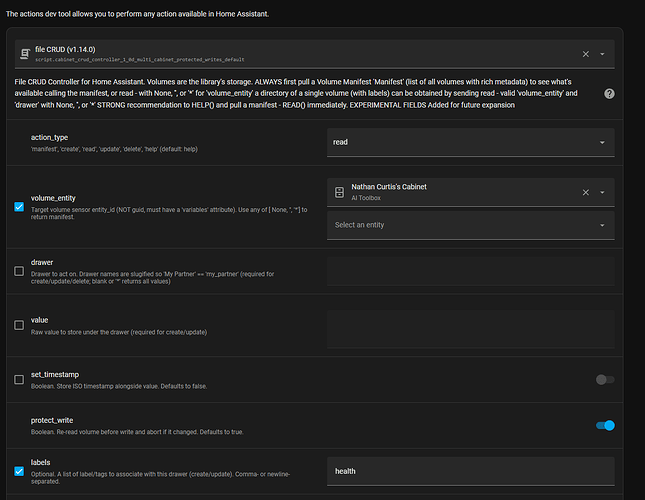Screen dimensions: 645x500
Task: Click the labels input containing health
Action: coord(470,470)
